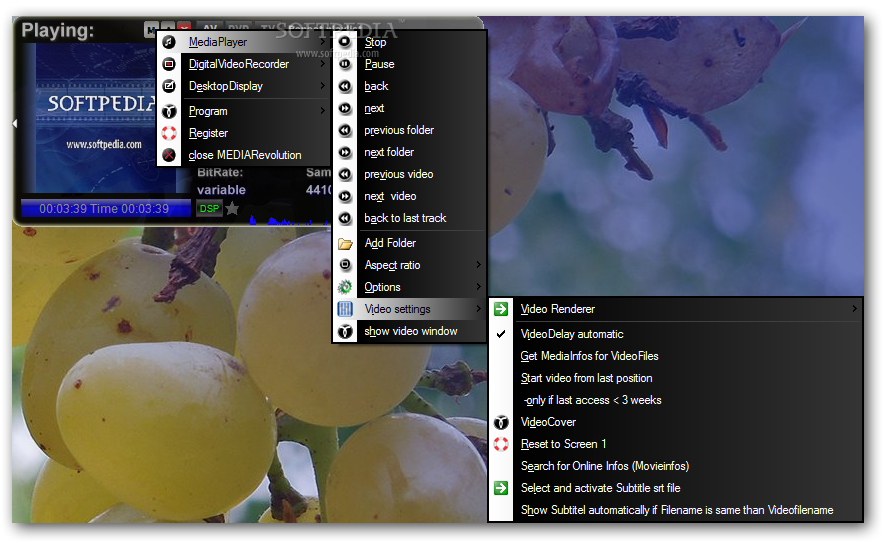
Task: Click the previous video icon
Action: [x=344, y=174]
